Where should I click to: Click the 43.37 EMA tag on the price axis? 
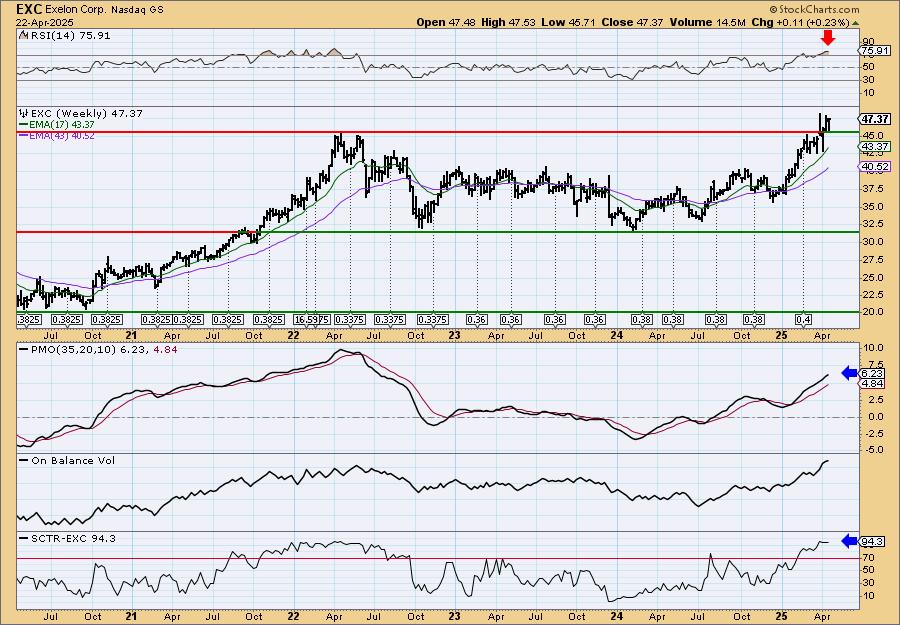pyautogui.click(x=874, y=147)
